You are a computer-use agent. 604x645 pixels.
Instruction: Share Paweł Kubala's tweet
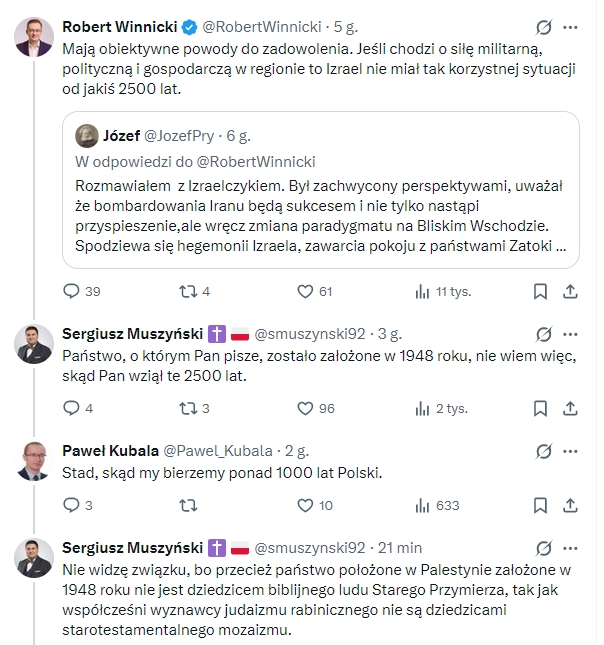coord(571,506)
